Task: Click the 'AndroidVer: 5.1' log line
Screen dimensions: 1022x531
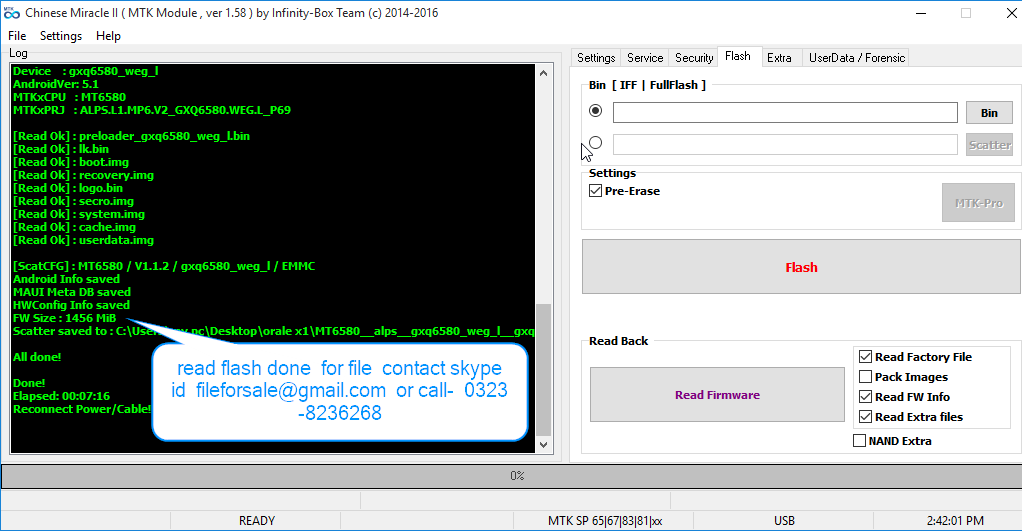Action: [55, 84]
